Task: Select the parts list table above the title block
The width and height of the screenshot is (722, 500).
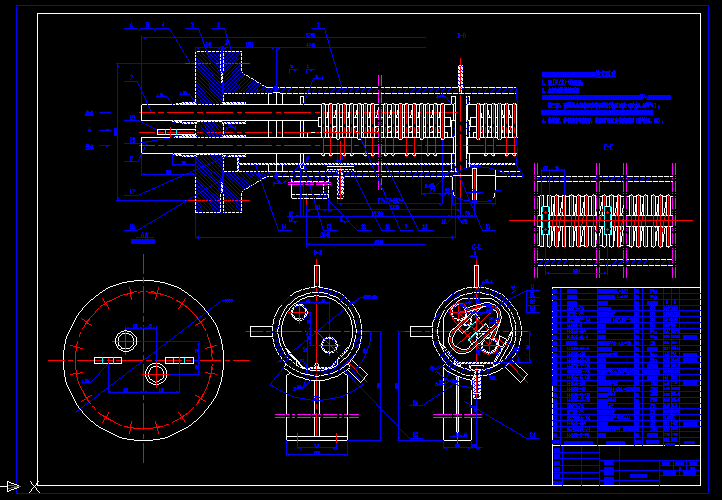Action: (626, 366)
